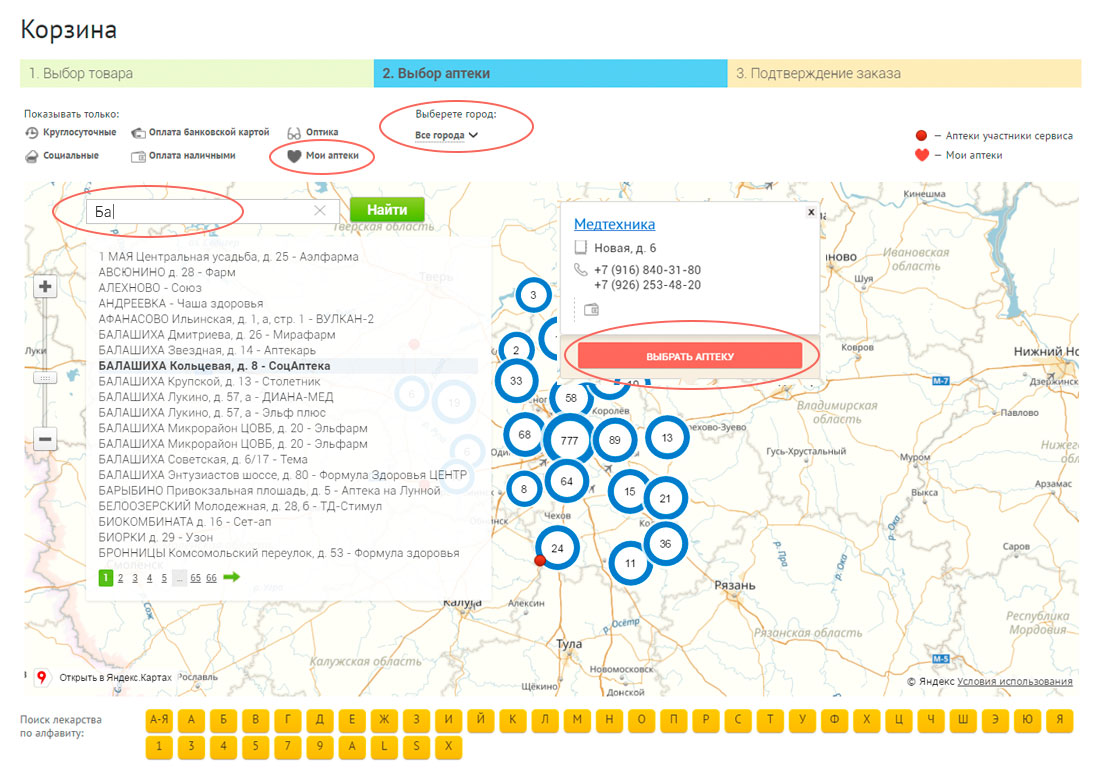Go to page 65 of pharmacy suggestions
The width and height of the screenshot is (1104, 779).
tap(195, 578)
